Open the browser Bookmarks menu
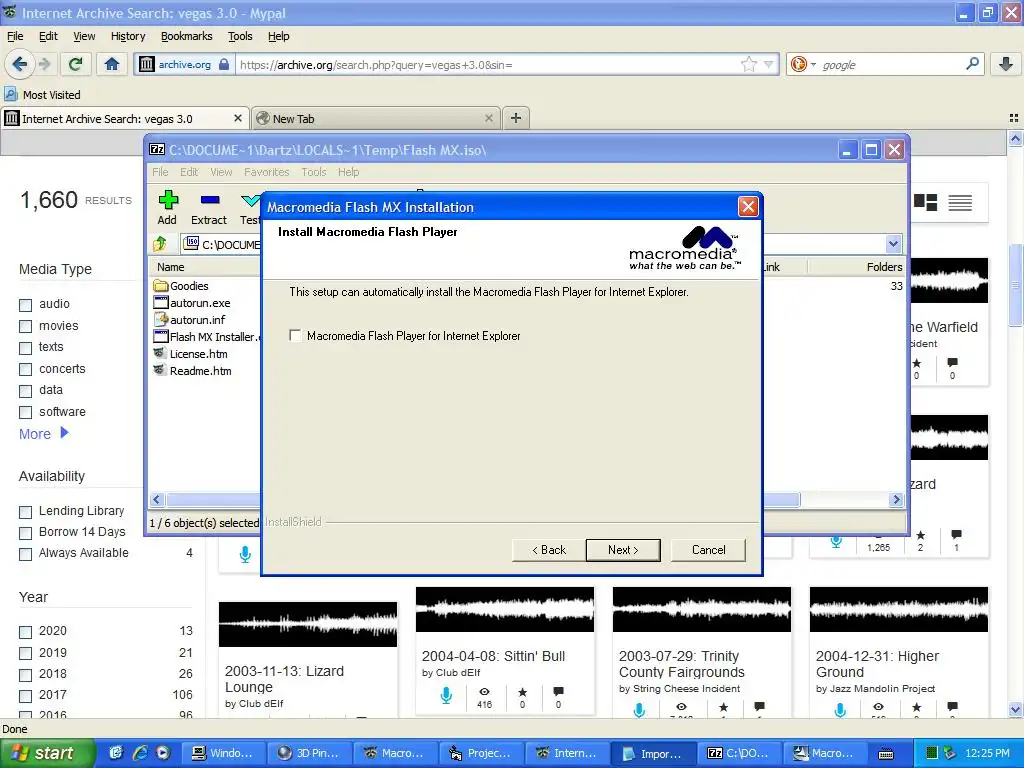1024x768 pixels. pyautogui.click(x=187, y=36)
